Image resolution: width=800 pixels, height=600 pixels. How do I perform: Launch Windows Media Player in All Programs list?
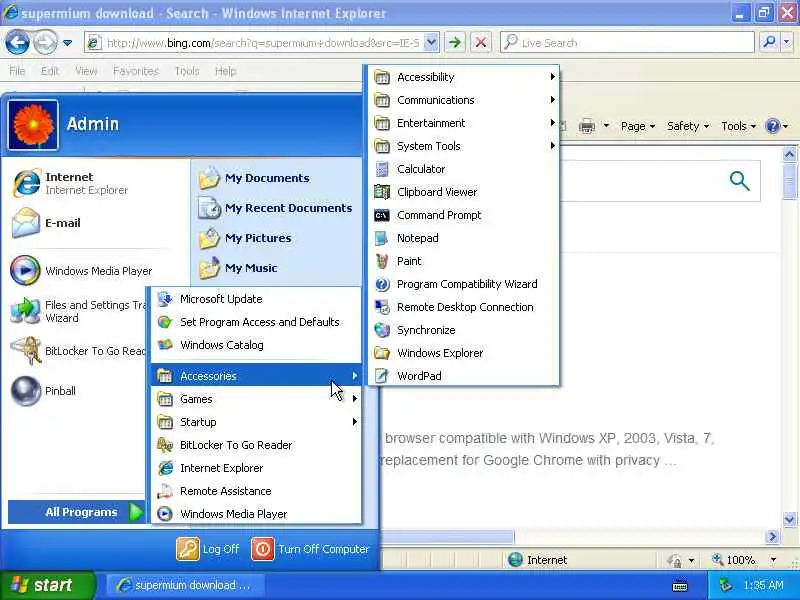click(x=256, y=514)
